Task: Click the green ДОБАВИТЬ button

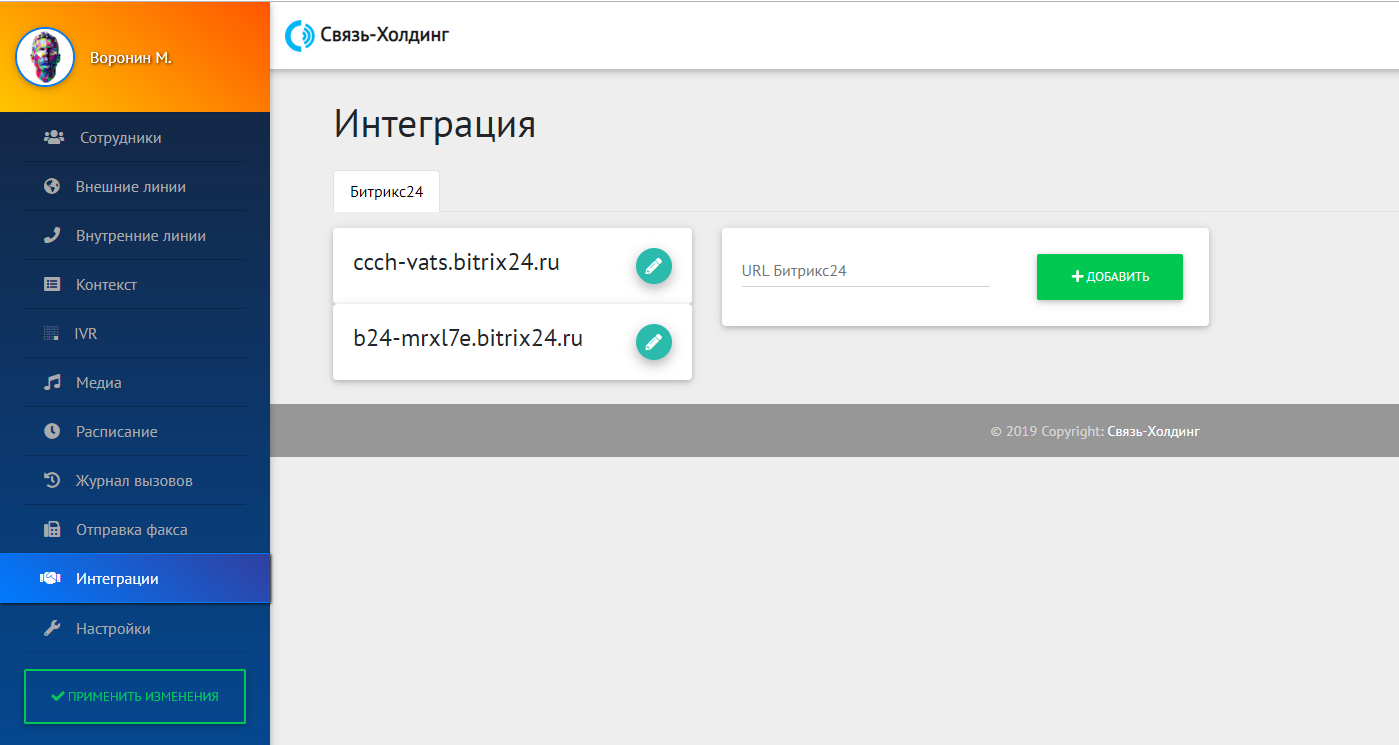Action: coord(1110,277)
